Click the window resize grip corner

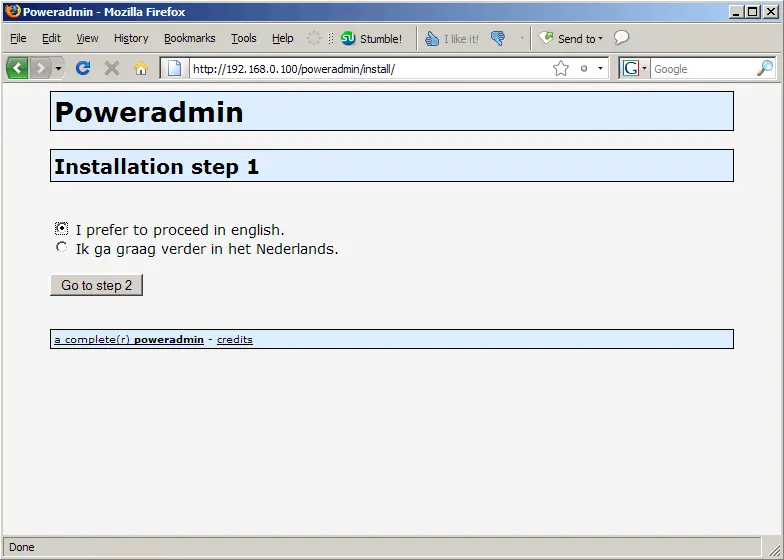click(774, 549)
